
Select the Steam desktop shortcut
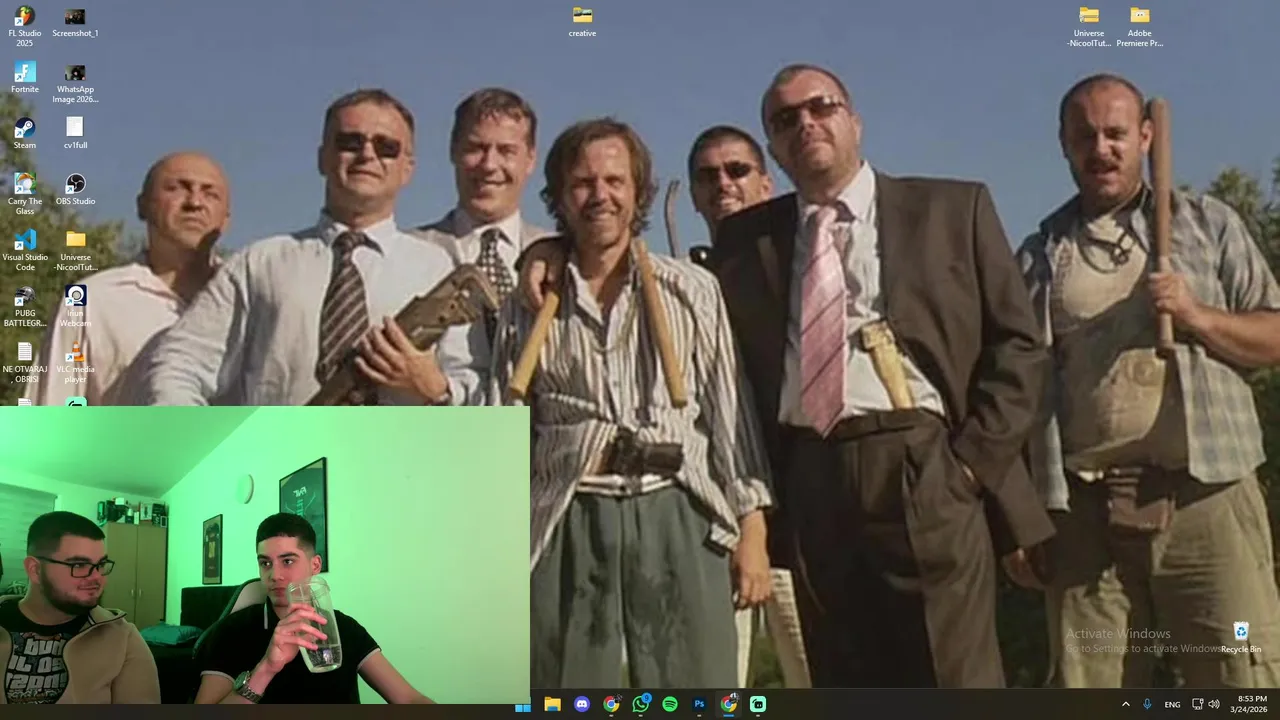pyautogui.click(x=24, y=135)
